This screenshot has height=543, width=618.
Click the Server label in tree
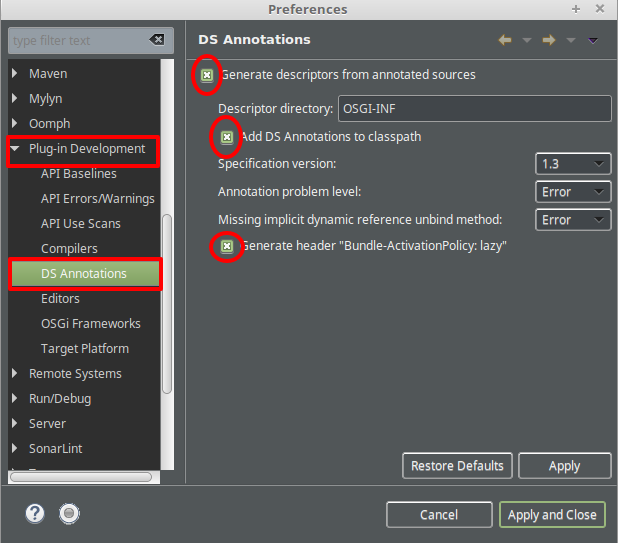tap(47, 424)
